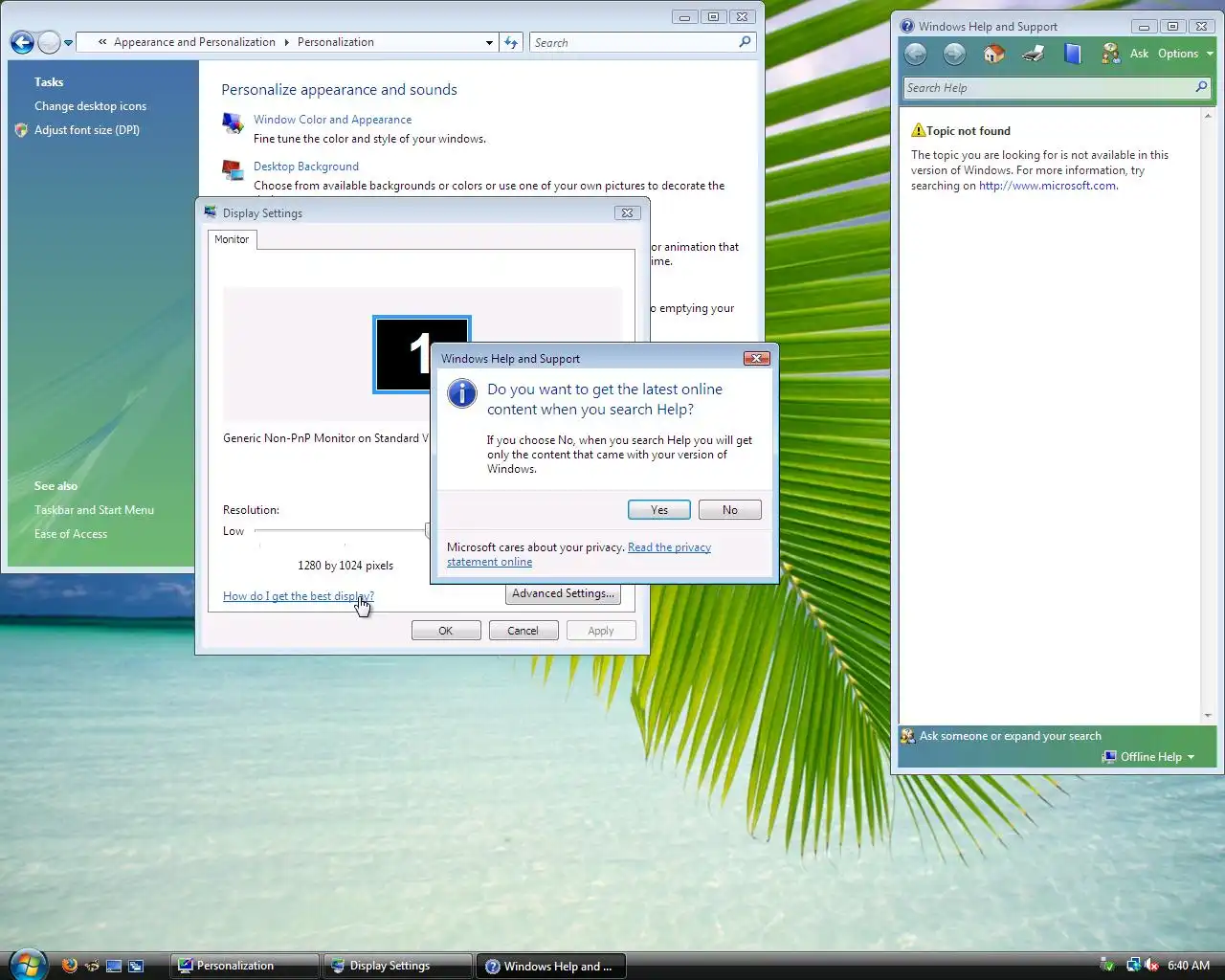The width and height of the screenshot is (1225, 980).
Task: Click the Resolution slider track
Action: click(x=341, y=530)
